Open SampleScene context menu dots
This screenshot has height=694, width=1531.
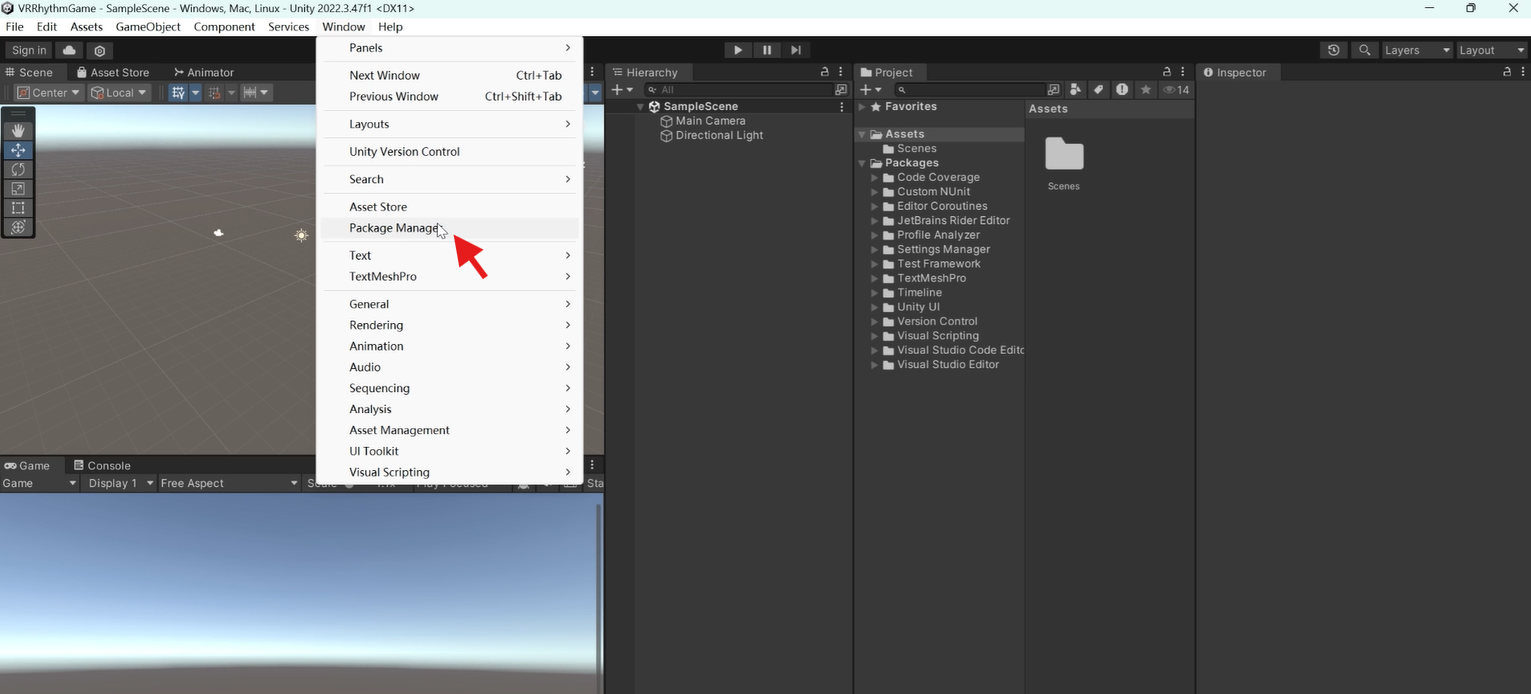coord(842,106)
